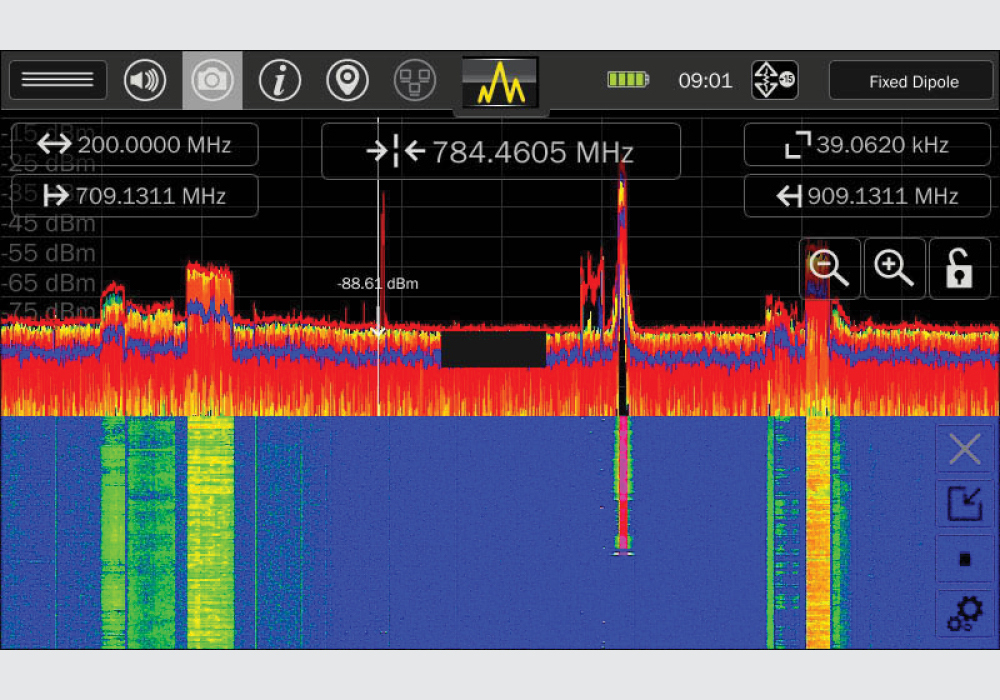Click the greyed-out network connection icon
The height and width of the screenshot is (700, 1000).
[x=415, y=81]
